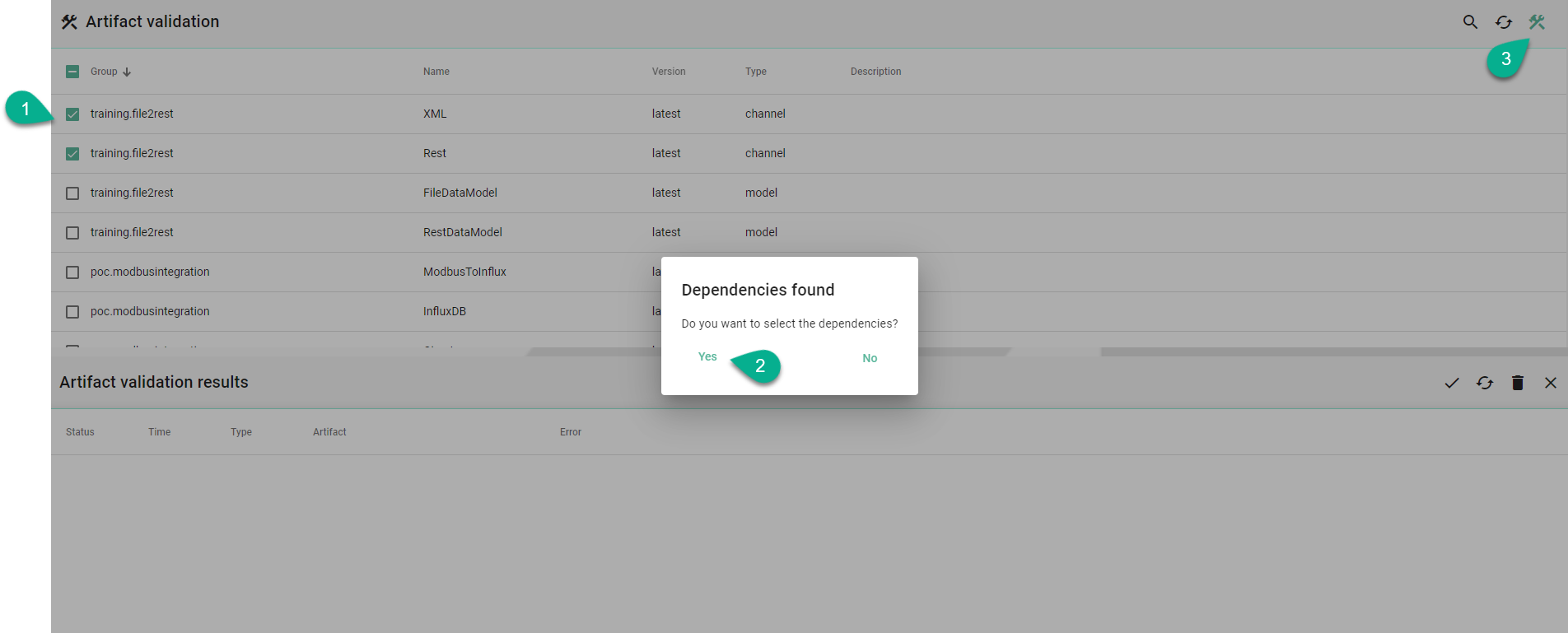Decline dependencies selection with No
This screenshot has width=1568, height=633.
tap(870, 358)
